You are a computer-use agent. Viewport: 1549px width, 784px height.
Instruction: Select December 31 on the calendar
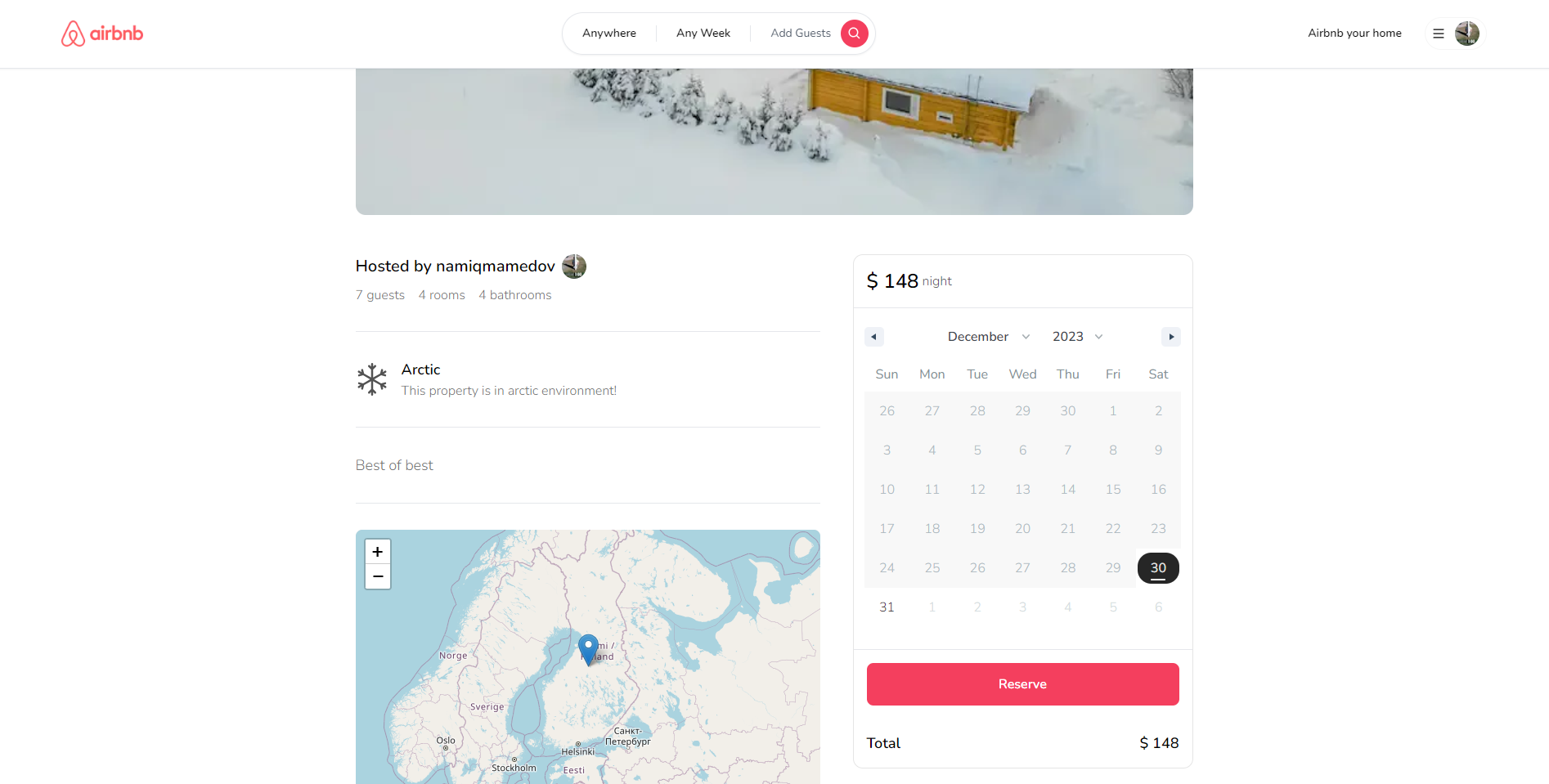[887, 607]
